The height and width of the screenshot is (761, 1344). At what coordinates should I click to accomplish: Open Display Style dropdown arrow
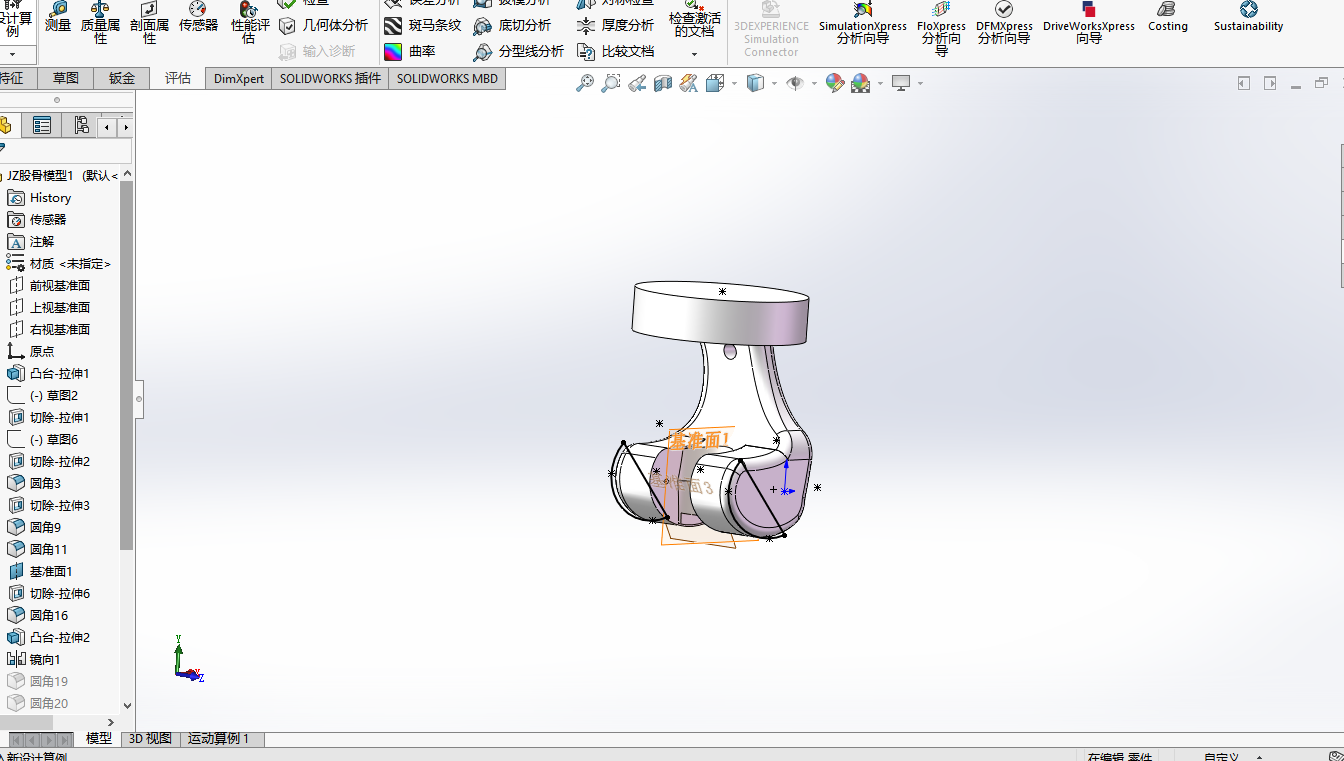click(775, 84)
